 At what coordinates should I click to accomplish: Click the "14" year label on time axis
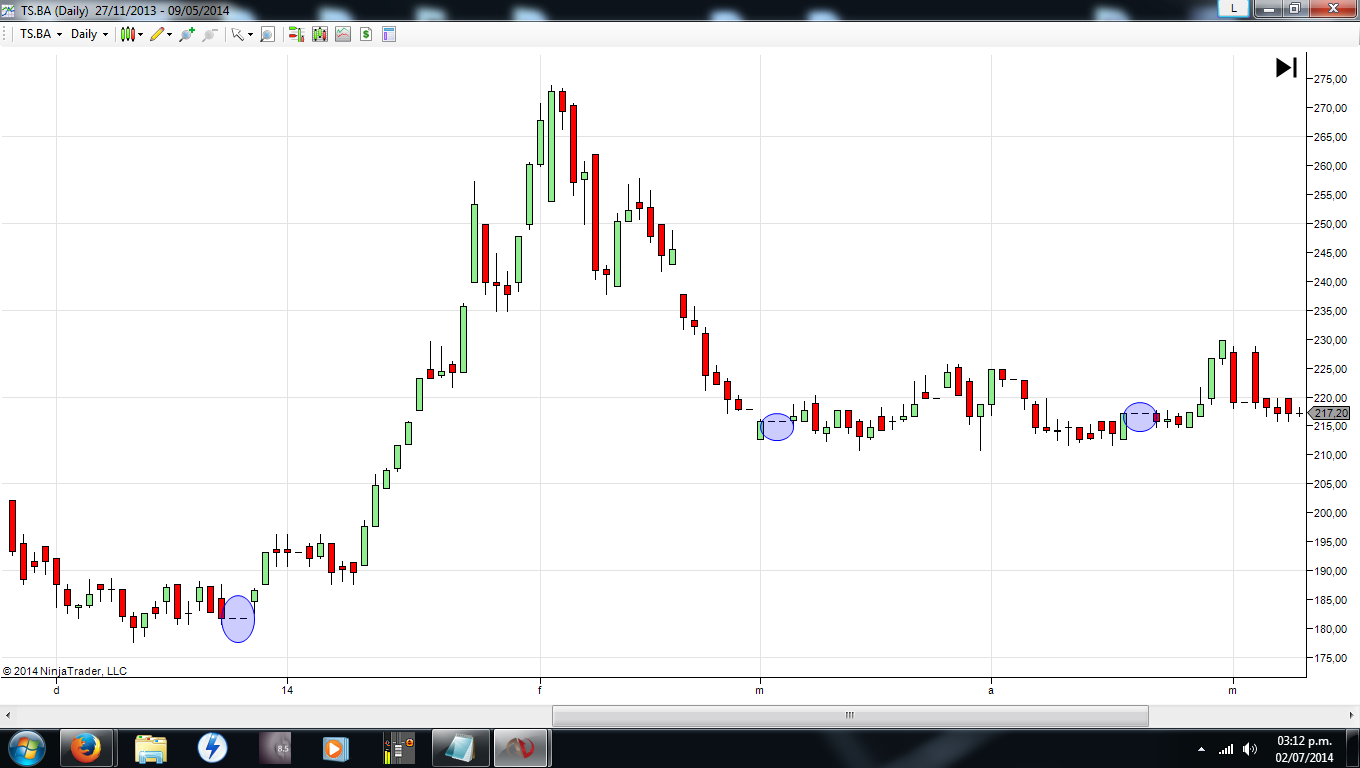point(287,690)
